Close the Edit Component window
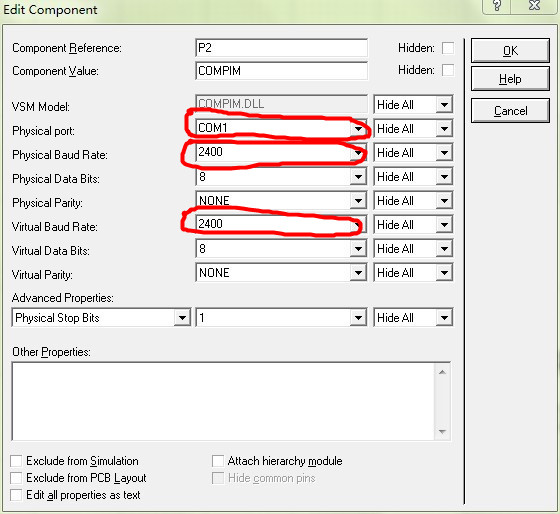The image size is (560, 514). coord(534,6)
